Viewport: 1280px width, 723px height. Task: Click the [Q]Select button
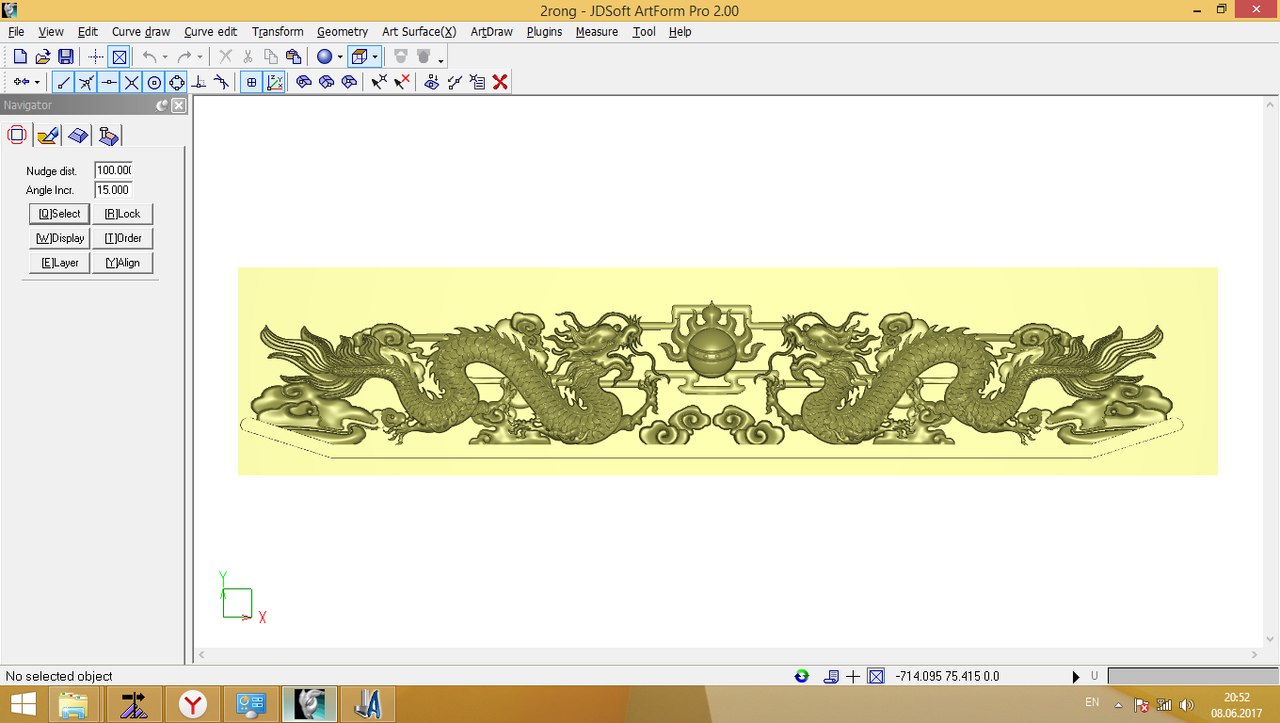pyautogui.click(x=59, y=214)
